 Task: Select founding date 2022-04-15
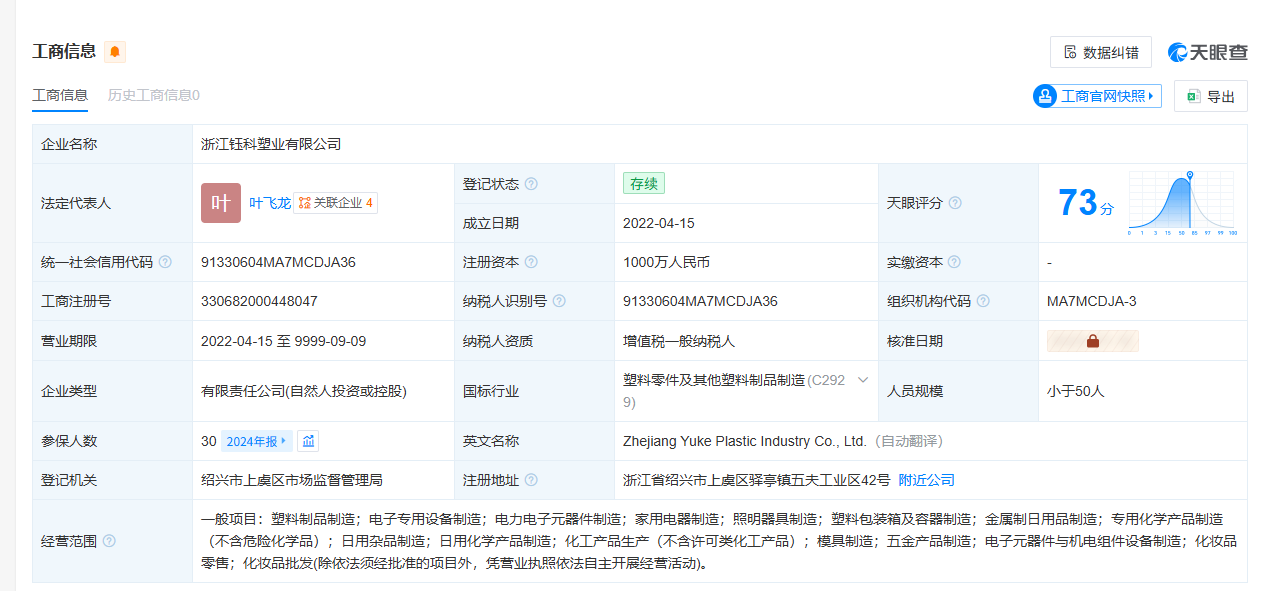pyautogui.click(x=658, y=223)
